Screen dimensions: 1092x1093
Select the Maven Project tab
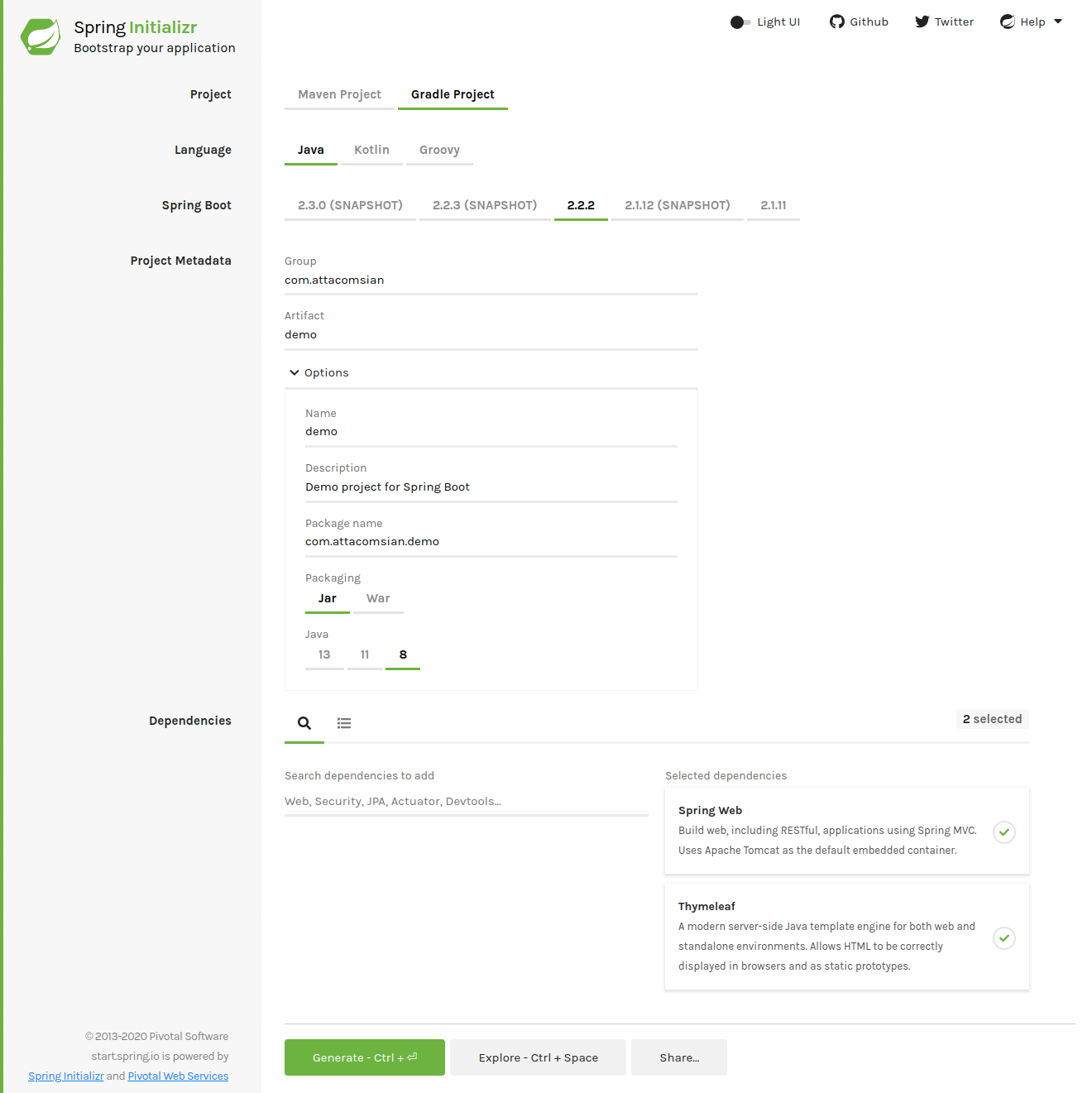pos(339,94)
